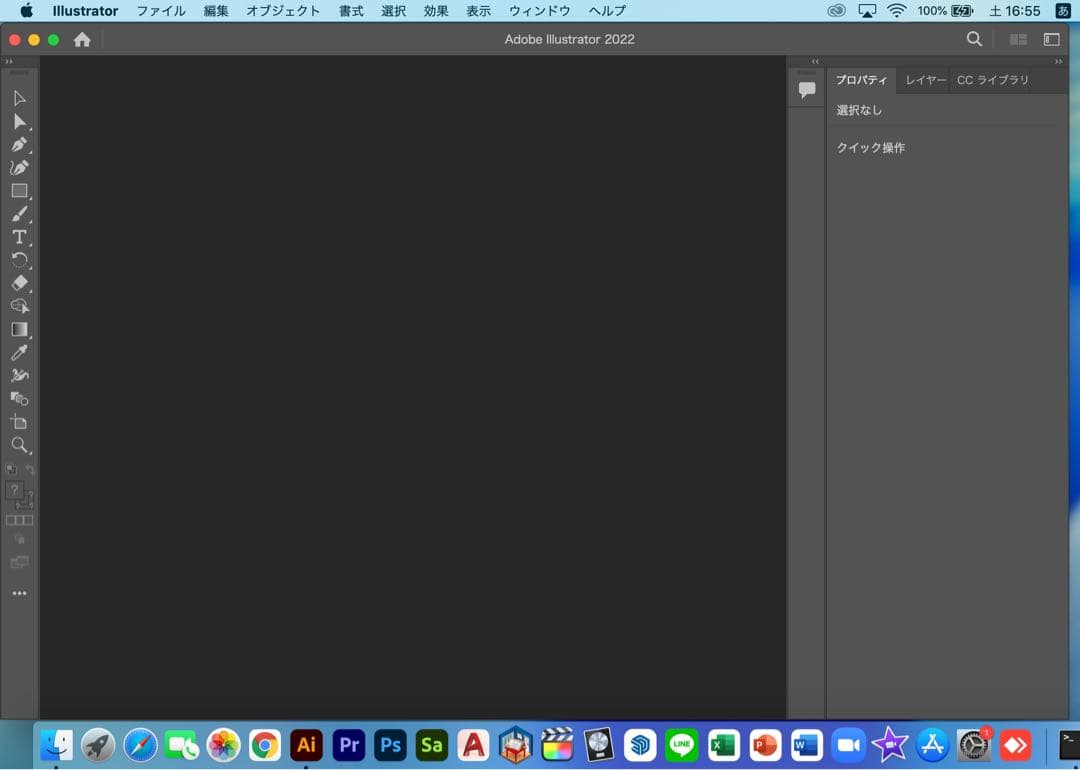This screenshot has width=1080, height=770.
Task: Choose the Eyedropper tool
Action: tap(19, 352)
